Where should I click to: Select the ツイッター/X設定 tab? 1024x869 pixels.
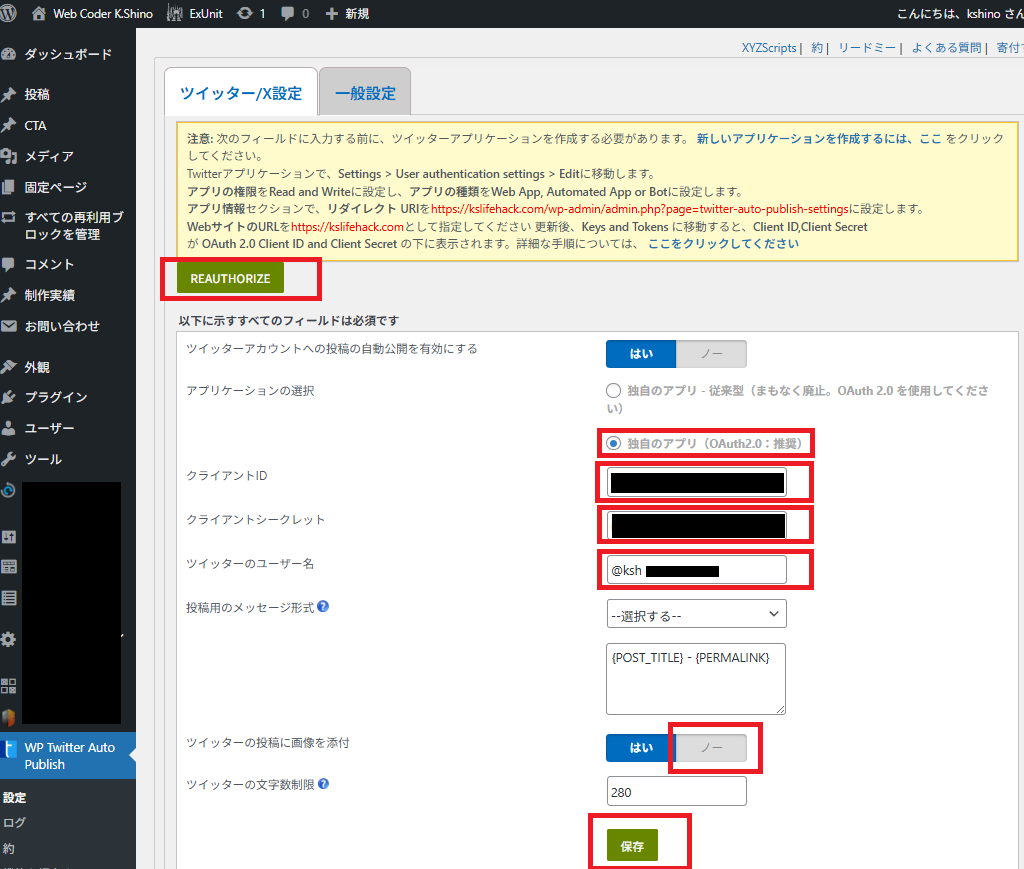(x=240, y=93)
